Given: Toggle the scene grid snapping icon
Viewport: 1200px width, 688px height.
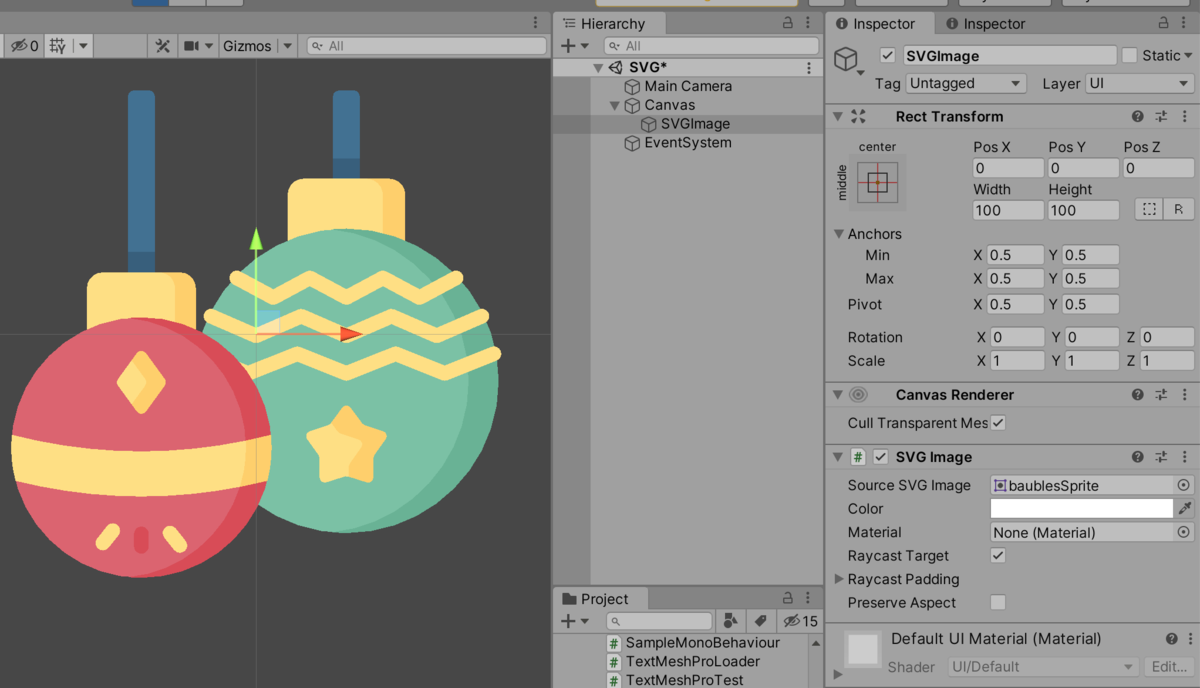Looking at the screenshot, I should [58, 46].
